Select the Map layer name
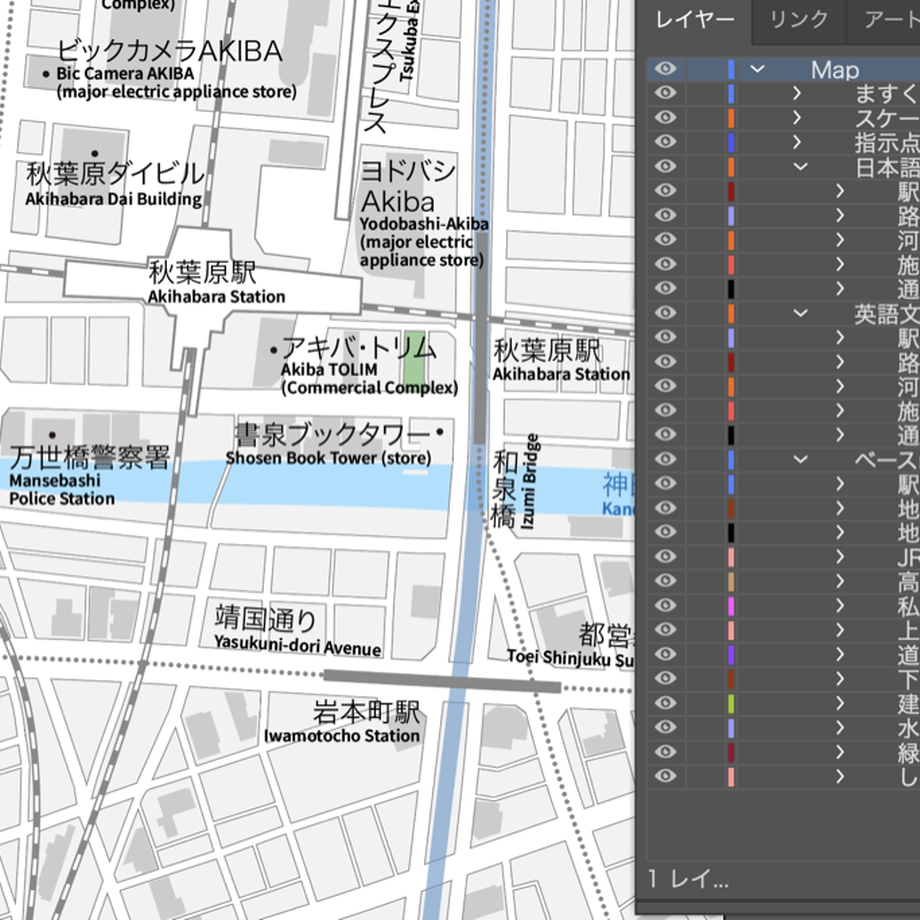Screen dimensions: 920x920 835,70
